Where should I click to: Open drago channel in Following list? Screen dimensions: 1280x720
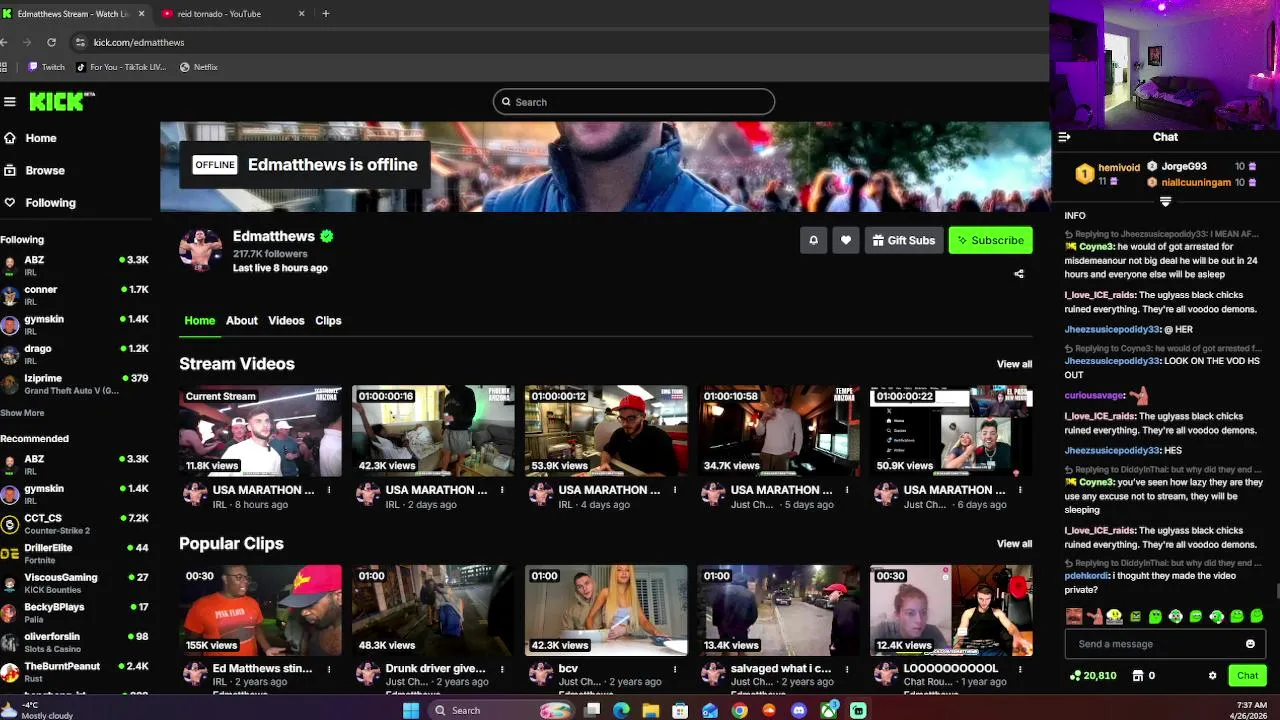75,354
